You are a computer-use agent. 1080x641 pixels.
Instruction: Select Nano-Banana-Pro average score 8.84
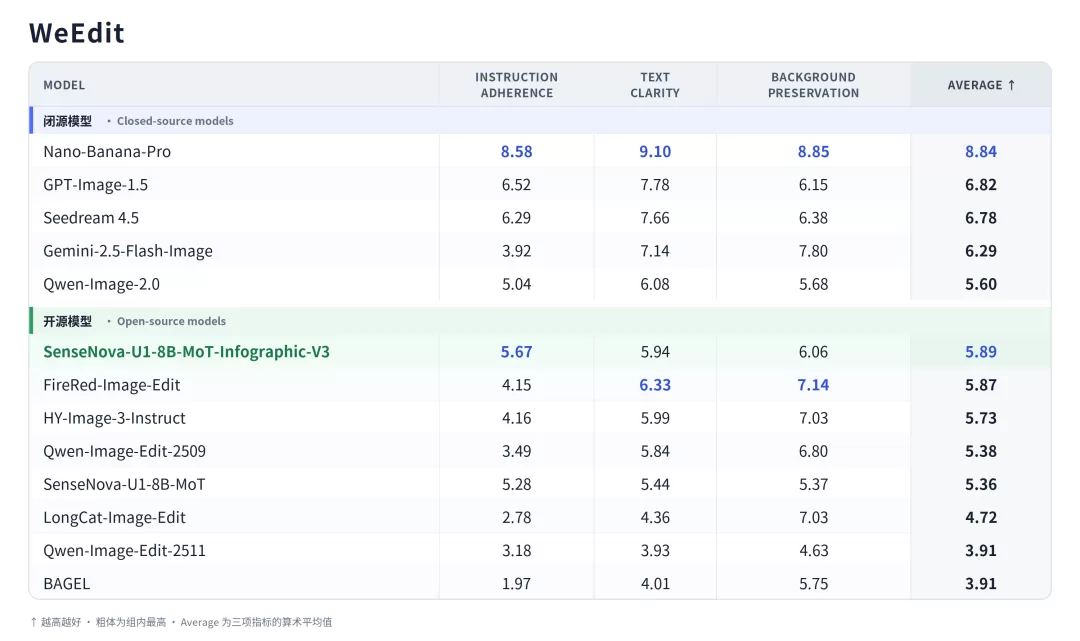(x=980, y=151)
